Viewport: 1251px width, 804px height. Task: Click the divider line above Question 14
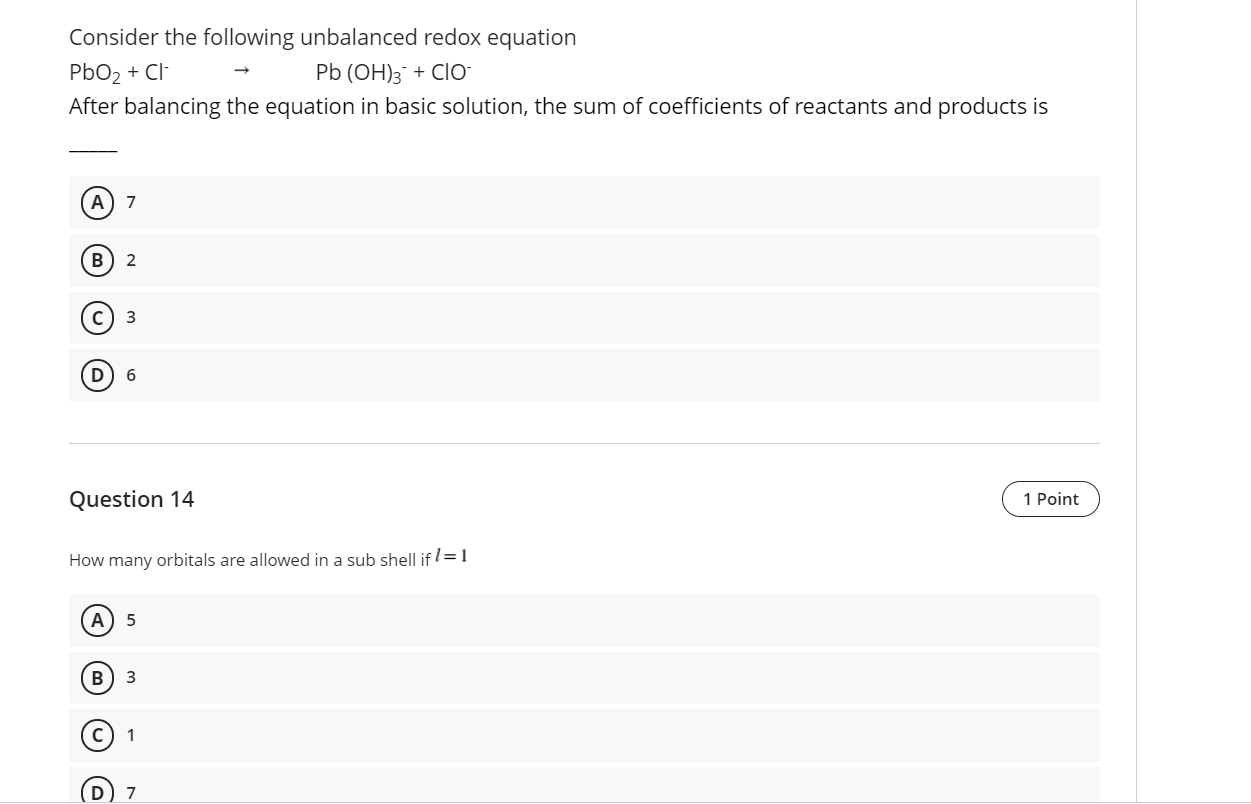click(585, 441)
